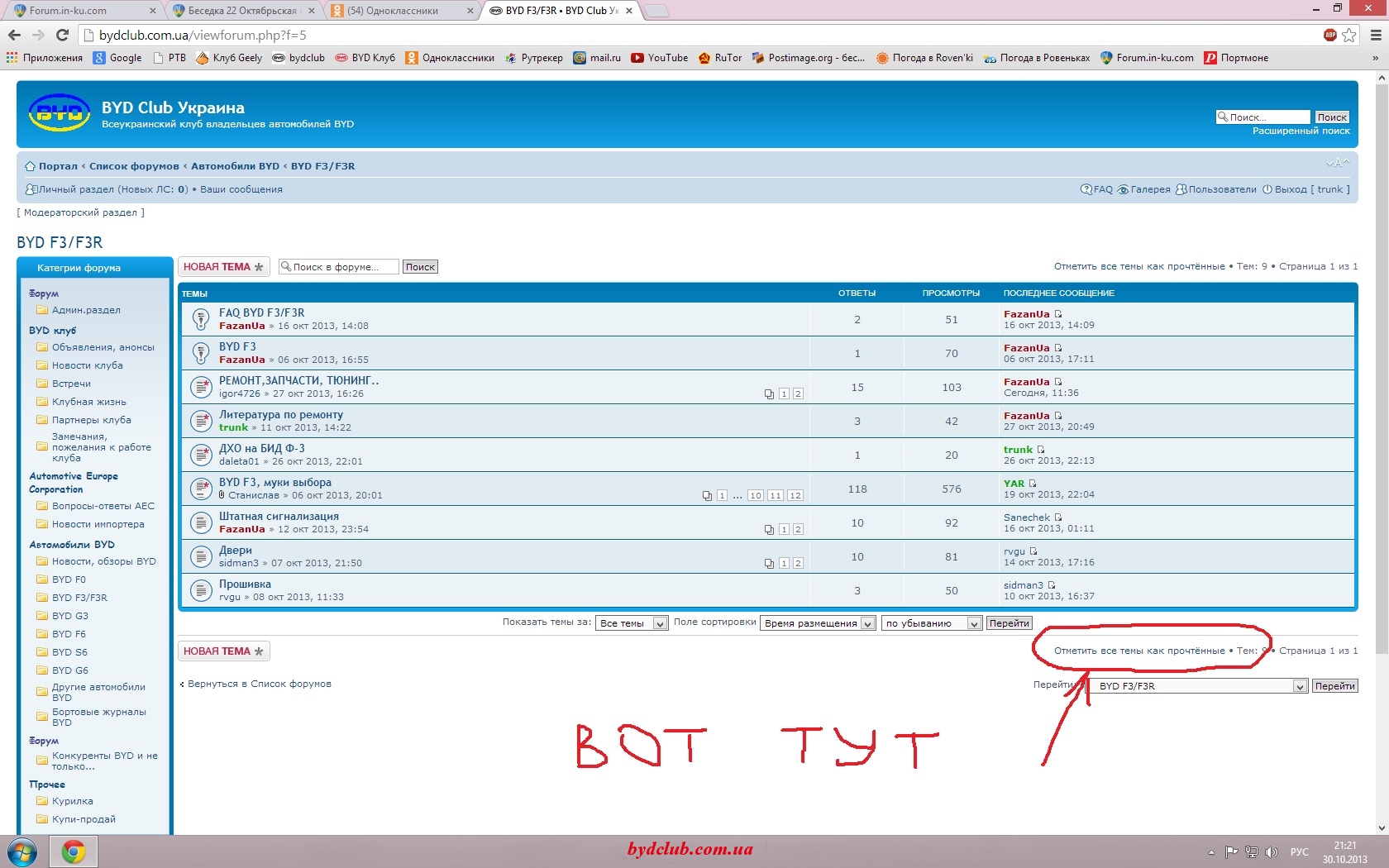1389x868 pixels.
Task: Reload the page with the refresh icon
Action: [62, 35]
